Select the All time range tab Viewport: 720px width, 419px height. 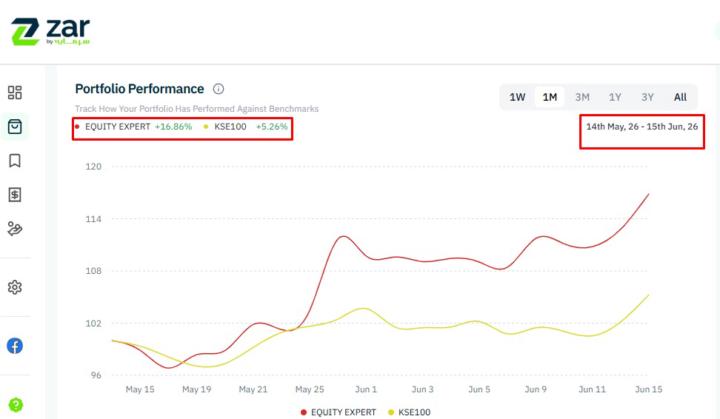[680, 97]
